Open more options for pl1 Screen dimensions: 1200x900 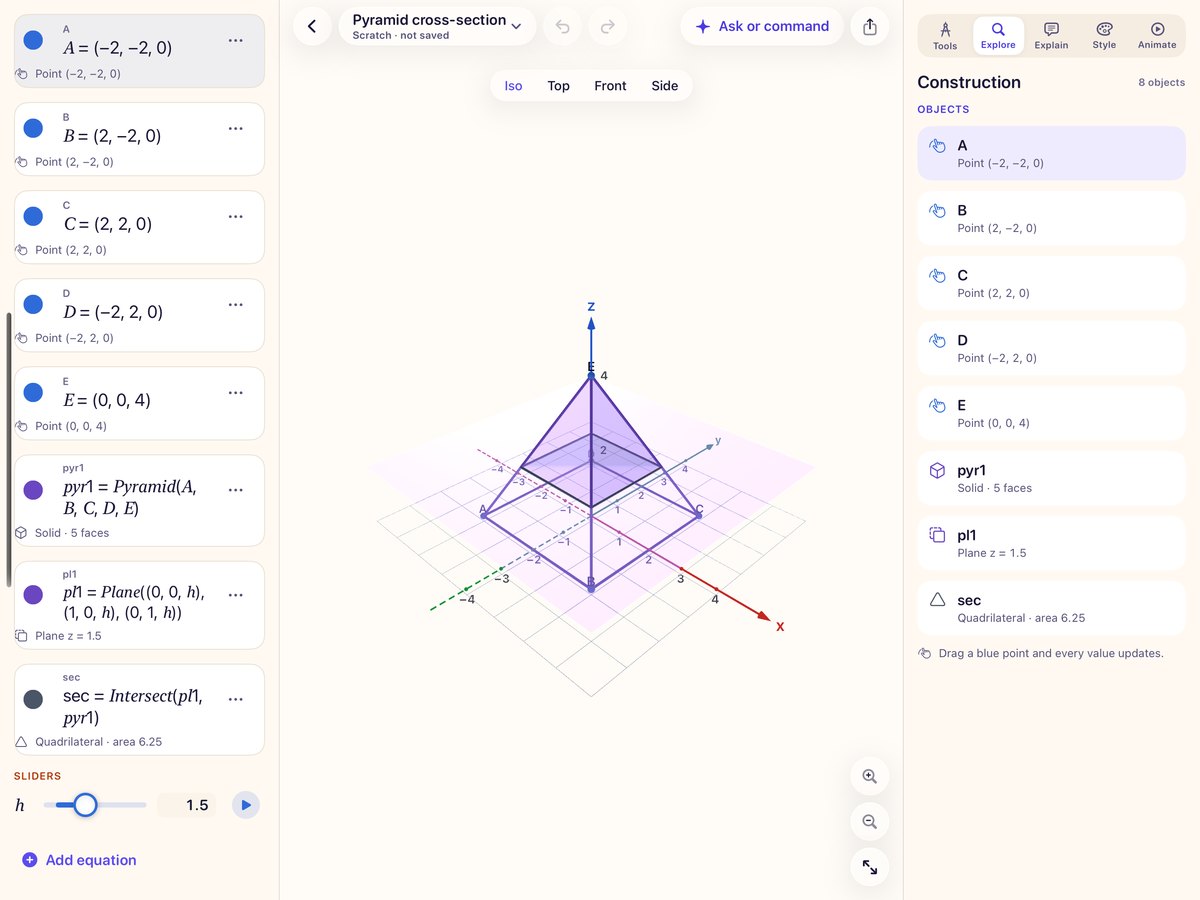236,594
